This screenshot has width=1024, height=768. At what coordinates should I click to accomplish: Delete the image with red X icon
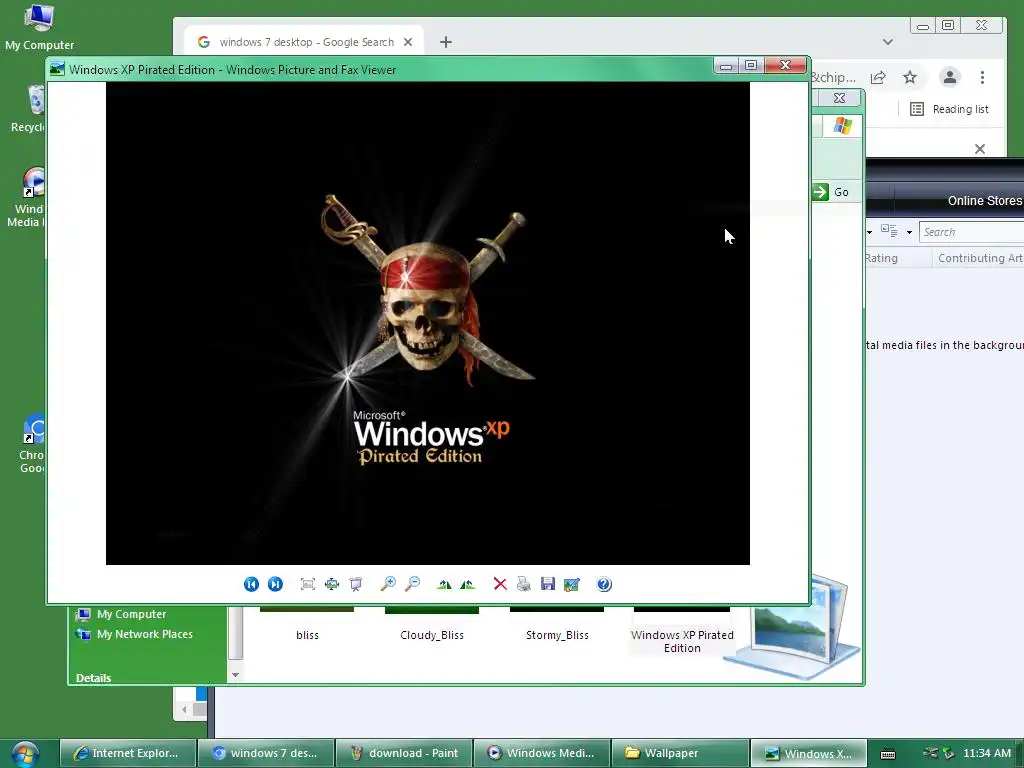[x=500, y=584]
